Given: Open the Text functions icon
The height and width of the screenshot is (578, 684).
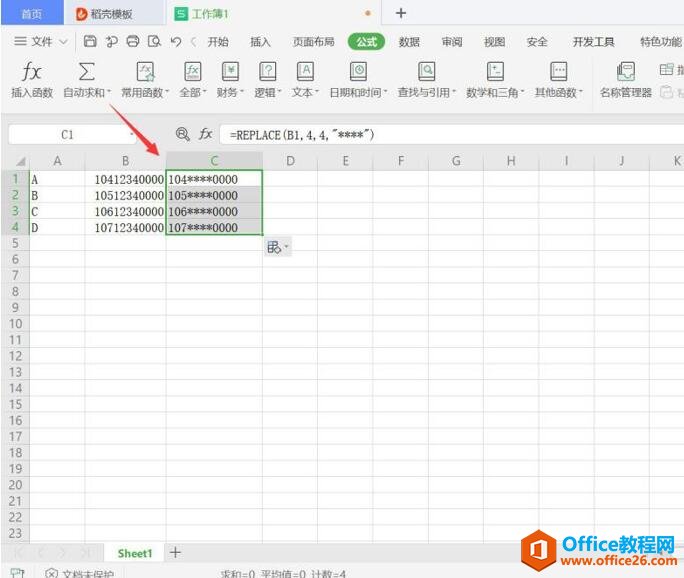Looking at the screenshot, I should pos(305,71).
